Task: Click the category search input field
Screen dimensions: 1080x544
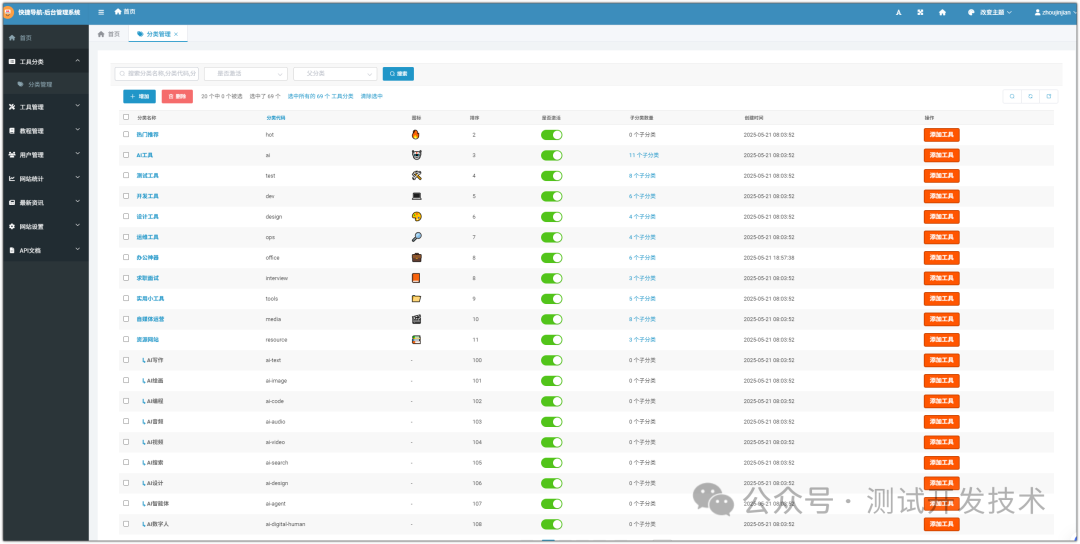Action: point(157,73)
